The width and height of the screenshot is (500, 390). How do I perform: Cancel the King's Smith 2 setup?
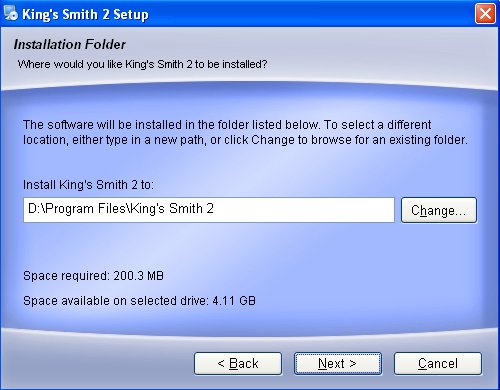(438, 363)
